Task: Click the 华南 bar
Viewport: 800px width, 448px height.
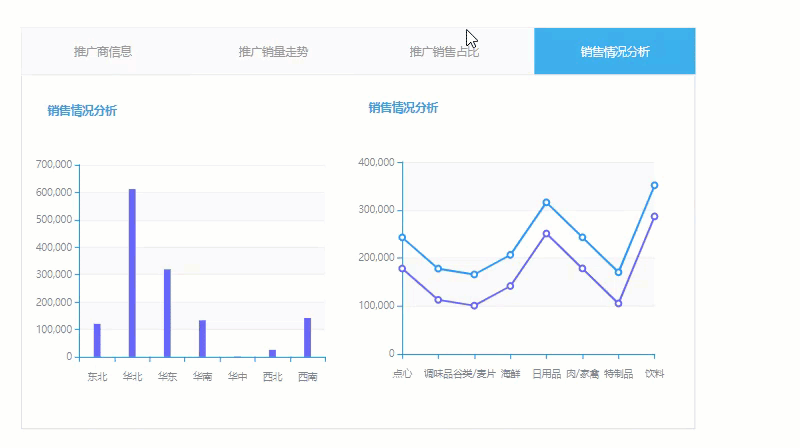Action: coord(203,338)
